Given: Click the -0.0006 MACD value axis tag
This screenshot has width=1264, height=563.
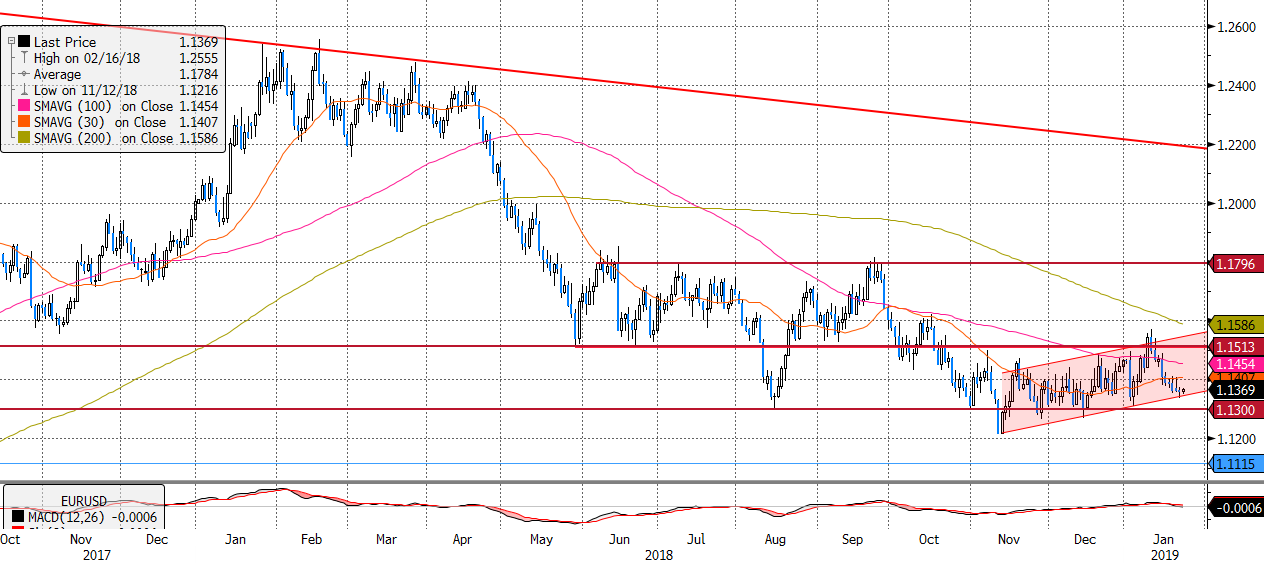Looking at the screenshot, I should pos(1237,508).
